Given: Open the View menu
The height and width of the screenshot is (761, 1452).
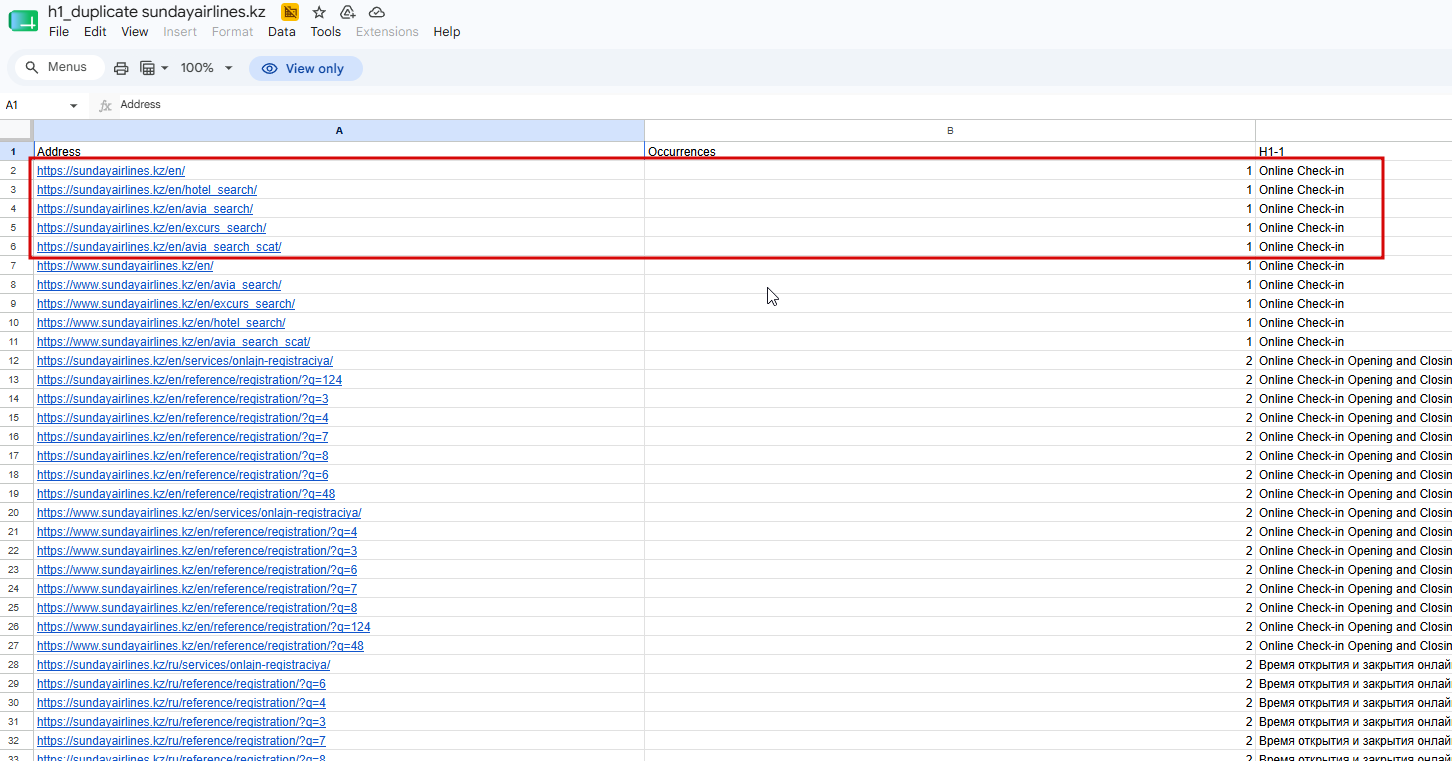Looking at the screenshot, I should (x=135, y=31).
